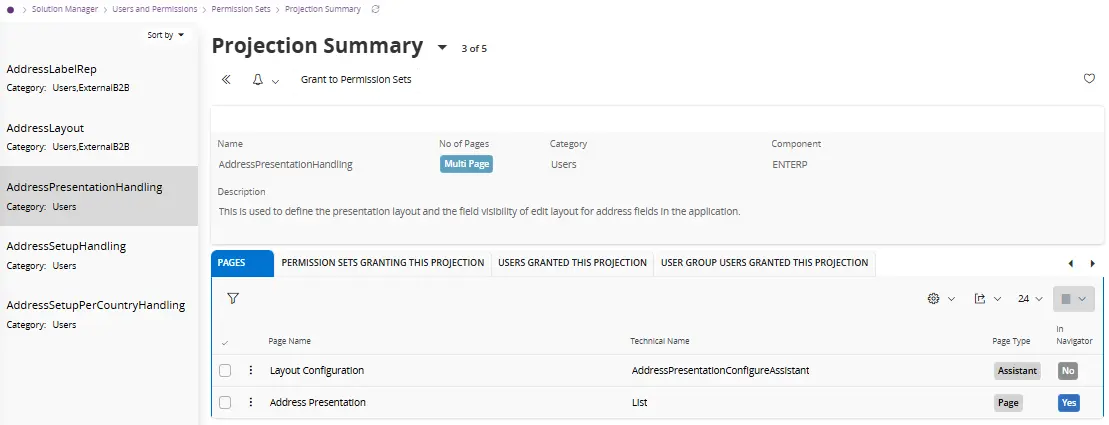
Task: Switch to Permission Sets Granting This Projection tab
Action: click(x=382, y=263)
